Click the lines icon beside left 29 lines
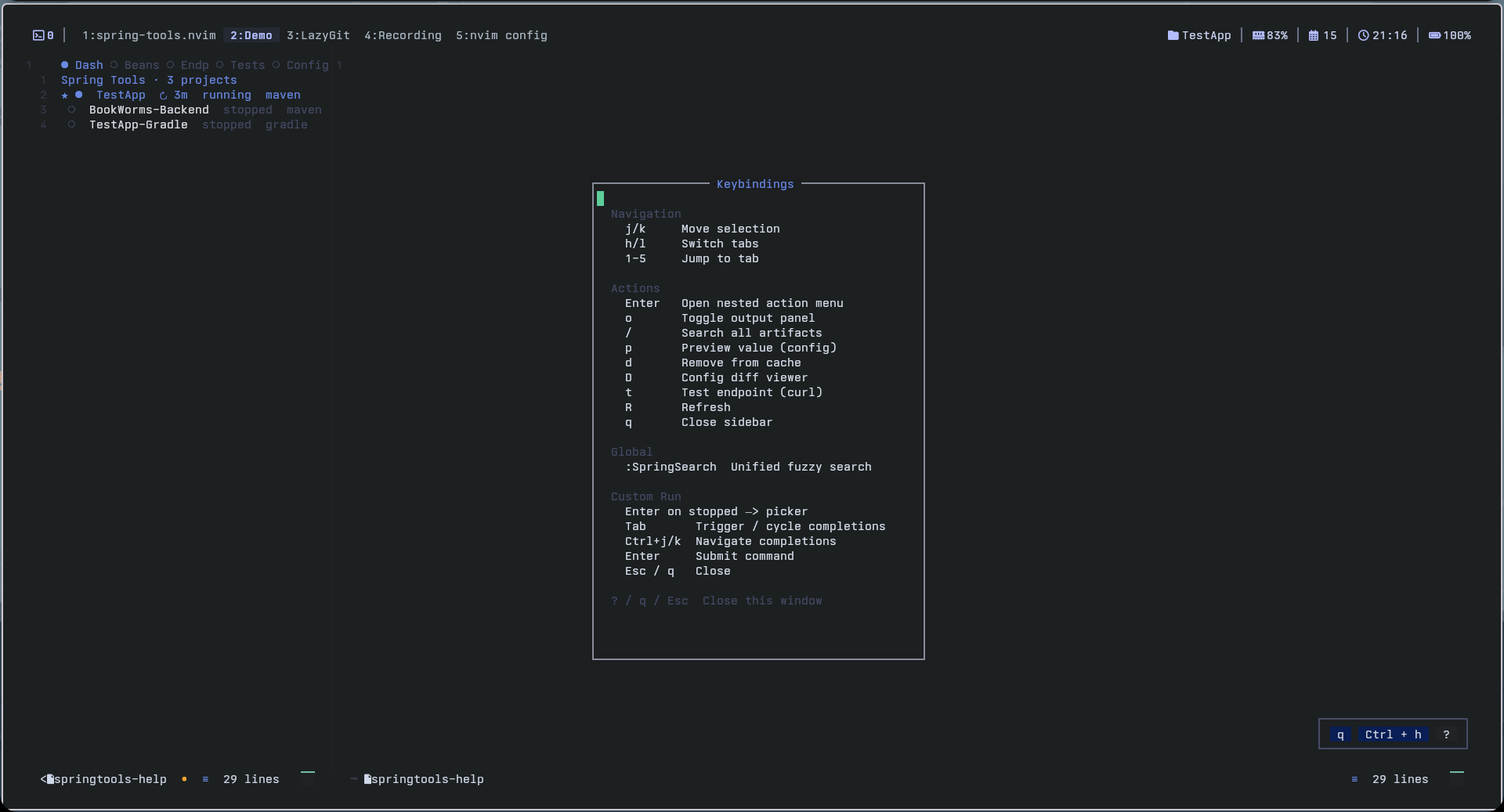Viewport: 1504px width, 812px height. [x=205, y=779]
